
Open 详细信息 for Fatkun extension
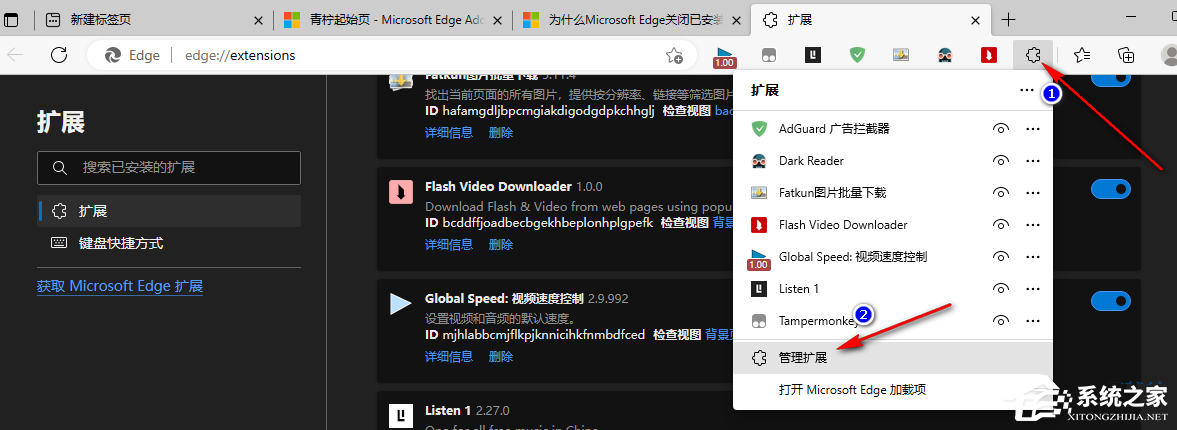[x=449, y=132]
